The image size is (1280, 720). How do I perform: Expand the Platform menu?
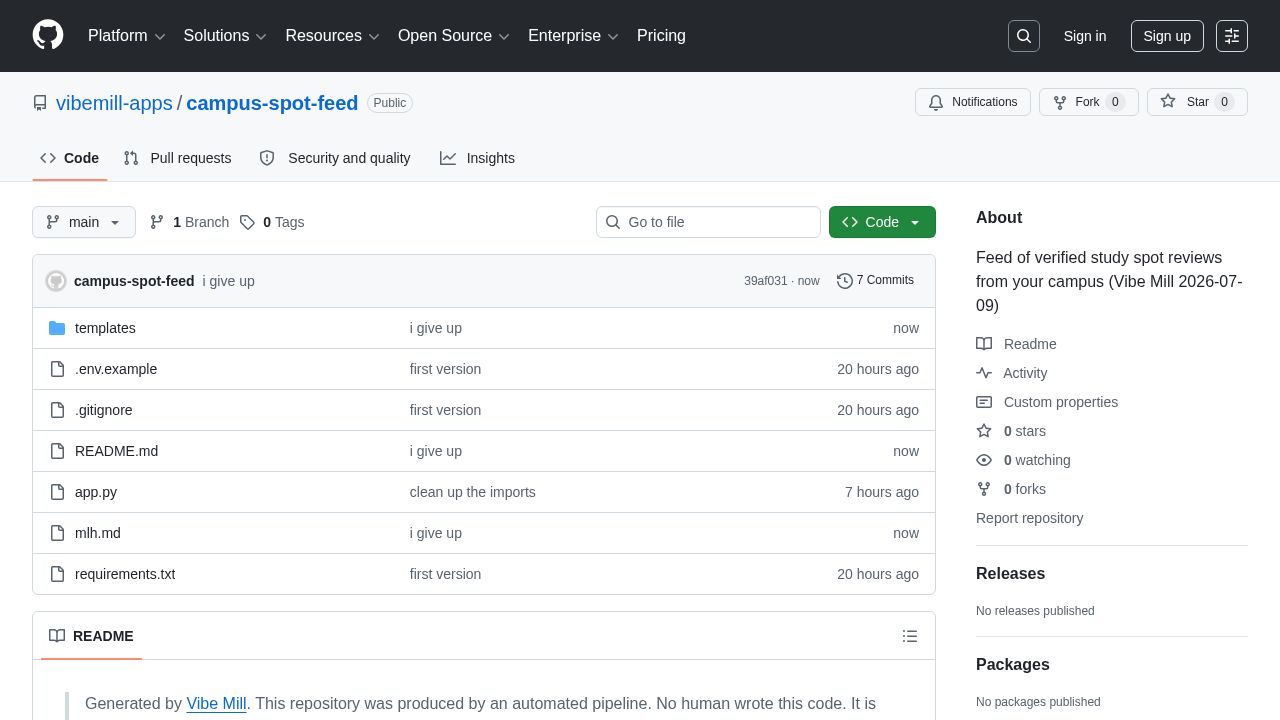tap(126, 36)
